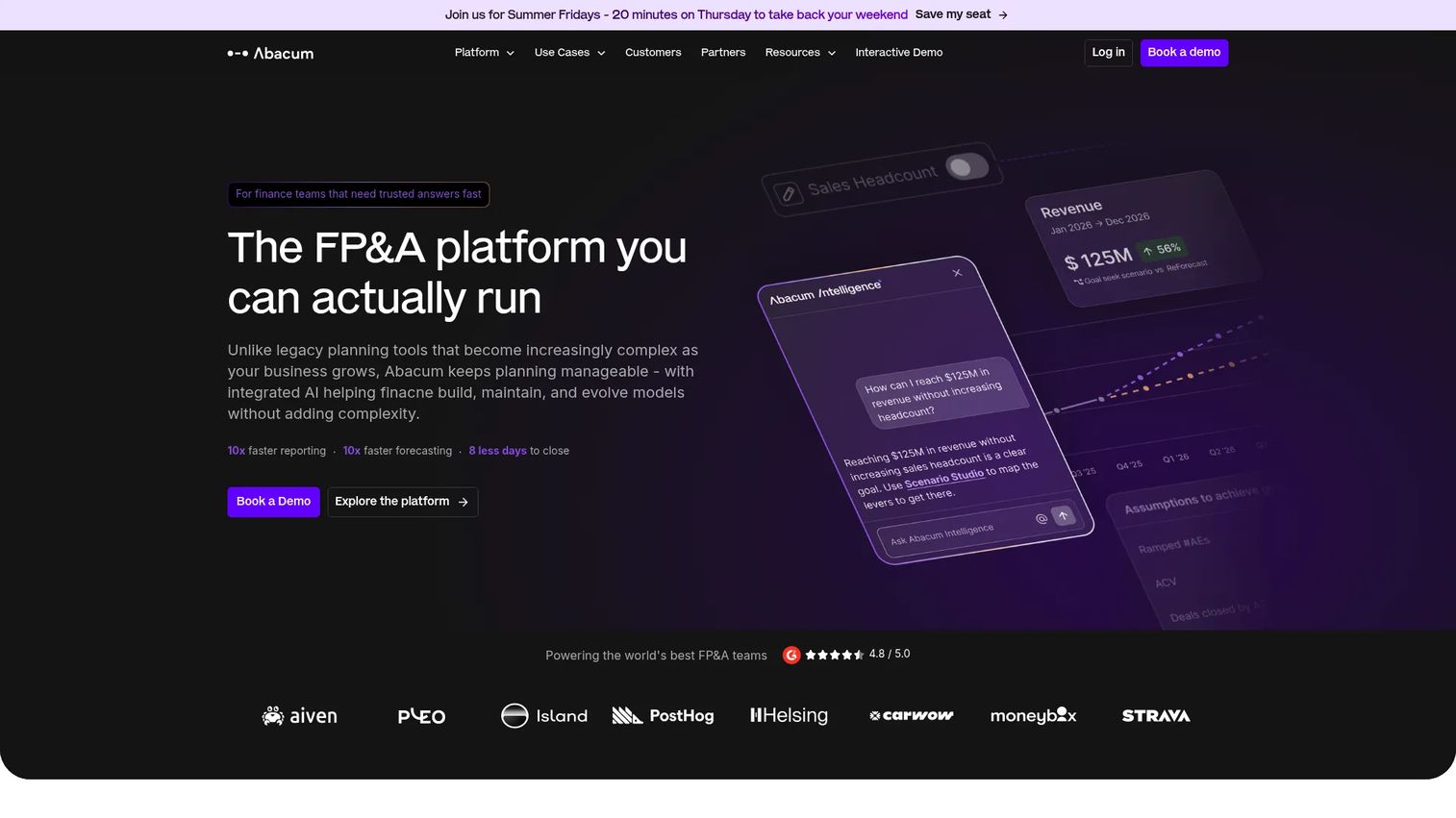Click the $125M revenue figure
The height and width of the screenshot is (818, 1456).
pos(1098,260)
